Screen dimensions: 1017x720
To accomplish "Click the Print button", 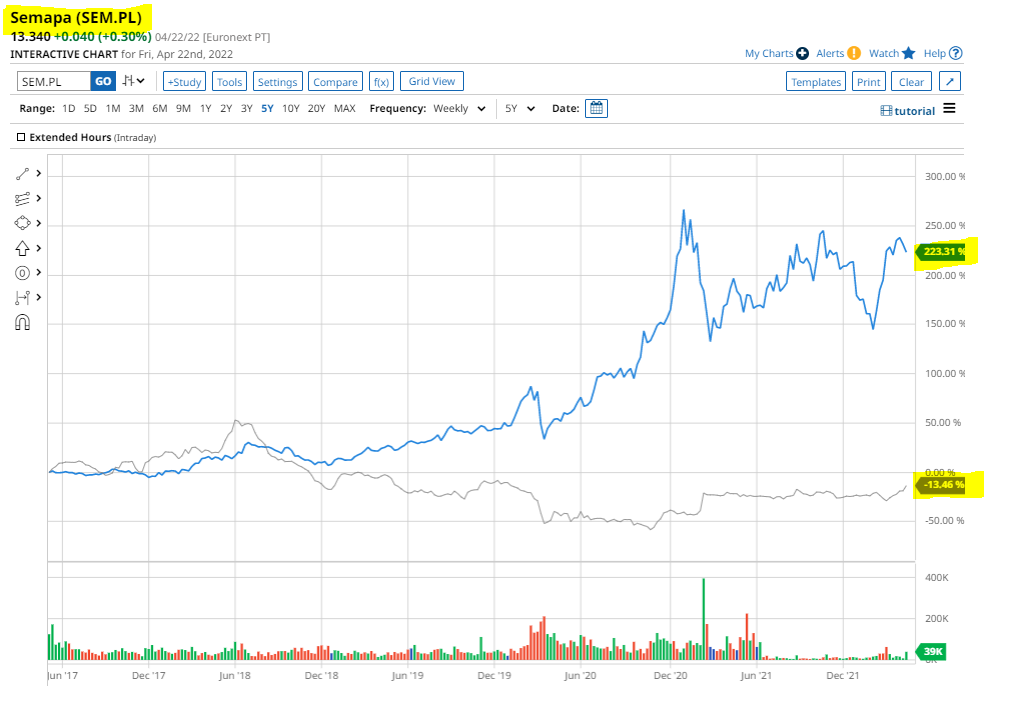I will (x=868, y=82).
